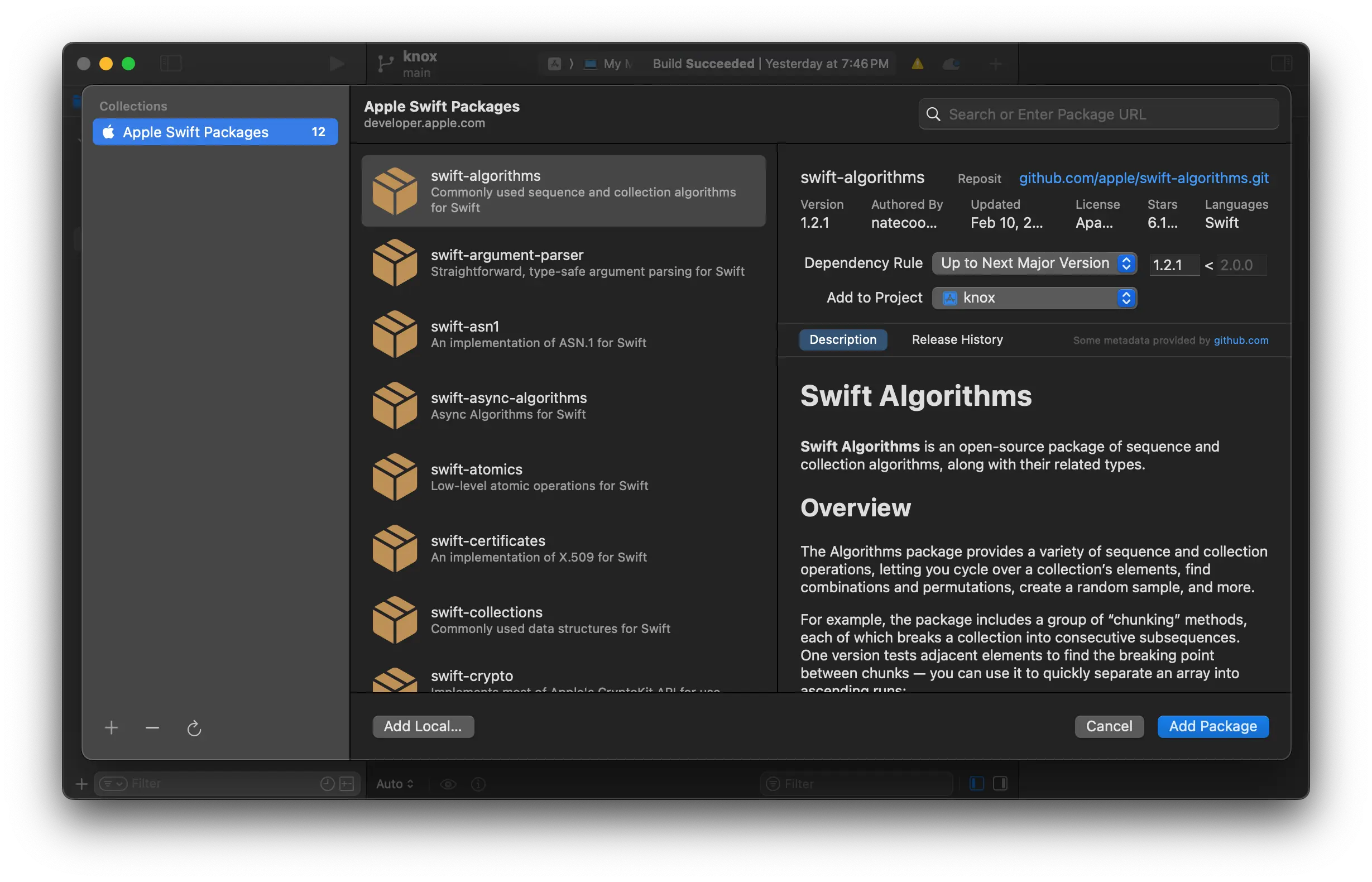
Task: Toggle the left debug area pane
Action: [x=976, y=784]
